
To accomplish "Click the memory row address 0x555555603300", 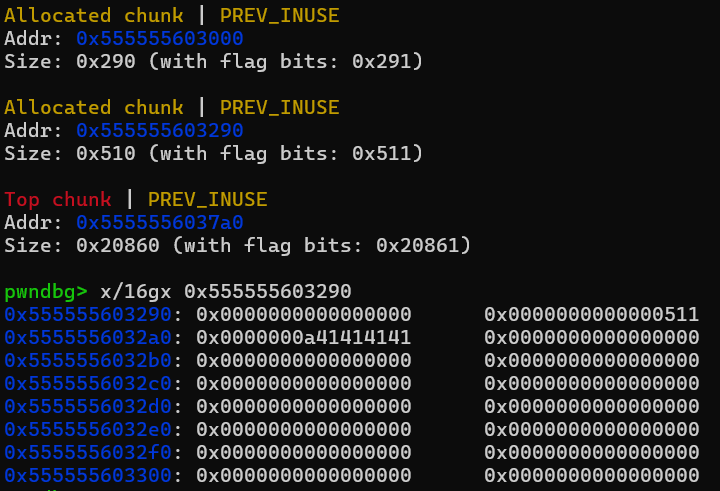I will (88, 475).
